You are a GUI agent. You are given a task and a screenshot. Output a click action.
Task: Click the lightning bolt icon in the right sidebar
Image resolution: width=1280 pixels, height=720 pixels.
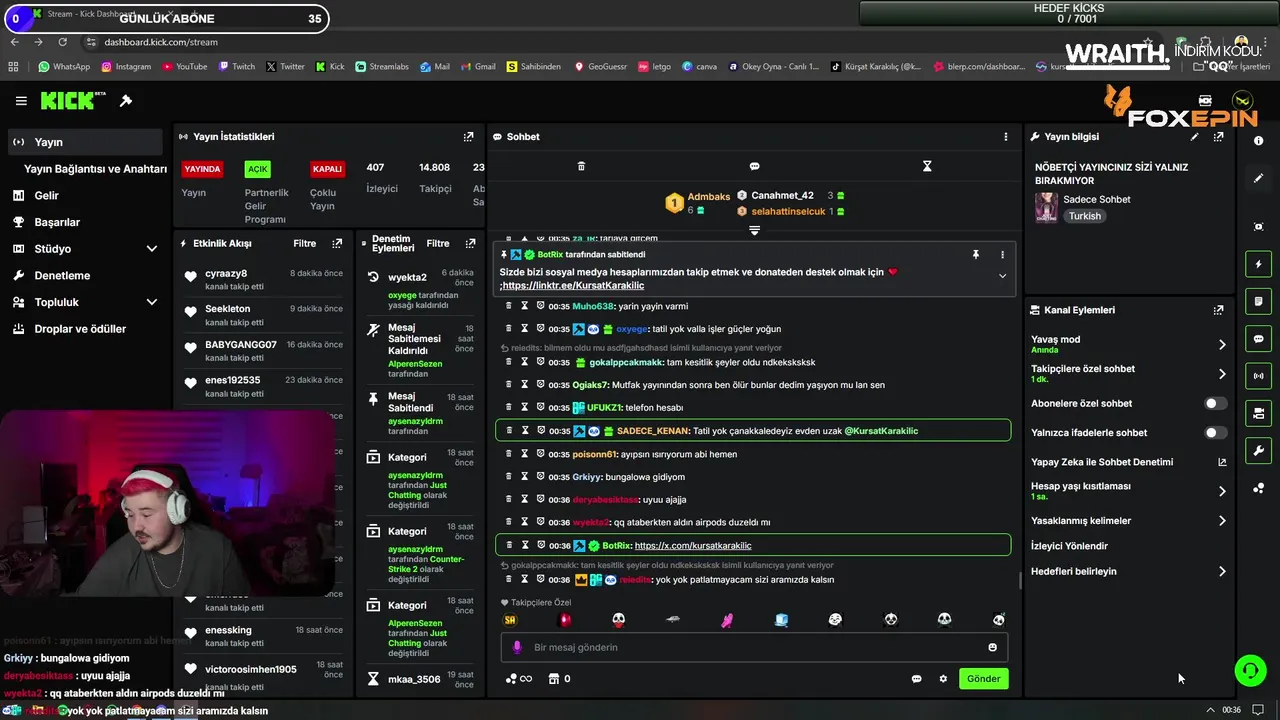point(1258,265)
